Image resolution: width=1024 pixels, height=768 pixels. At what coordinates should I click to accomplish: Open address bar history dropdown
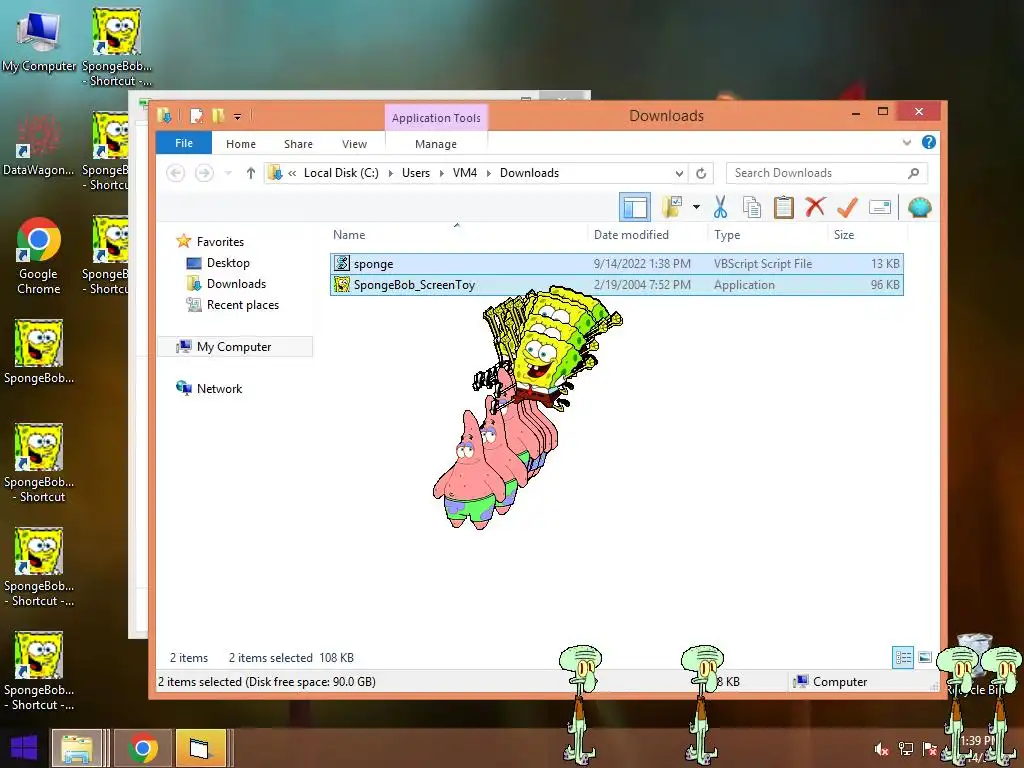click(679, 173)
